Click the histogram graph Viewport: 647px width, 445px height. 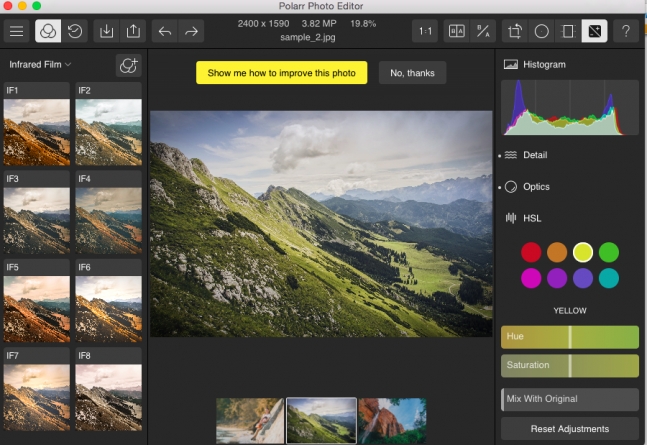569,108
